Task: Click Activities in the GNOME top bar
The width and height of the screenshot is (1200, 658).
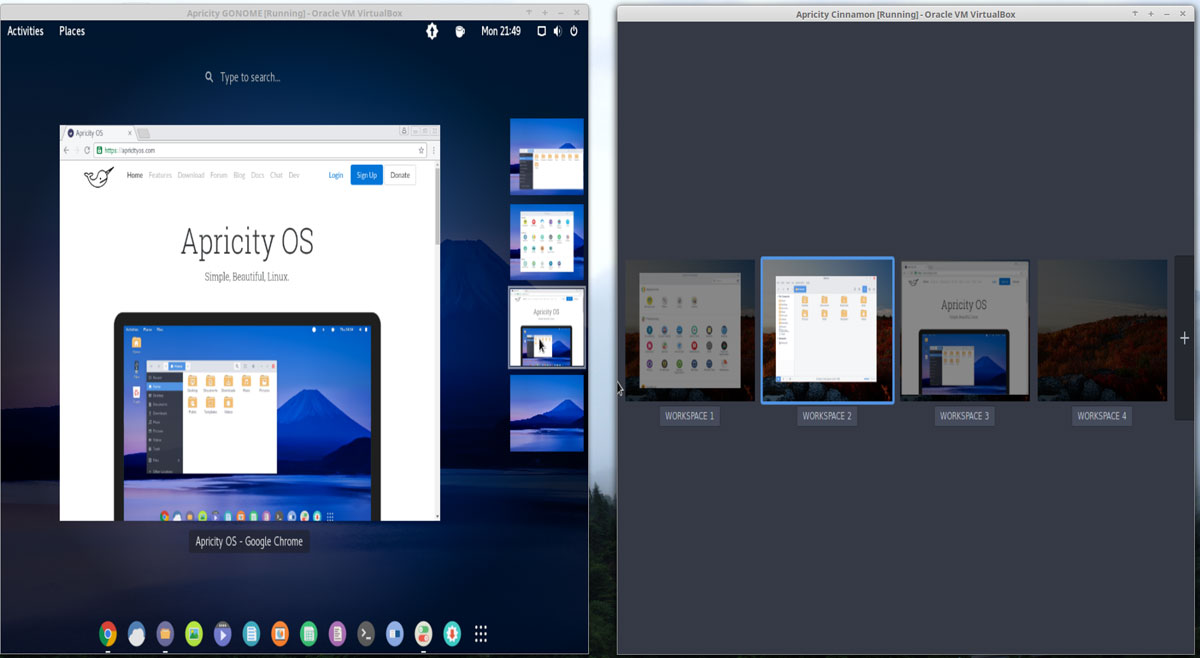Action: (26, 31)
